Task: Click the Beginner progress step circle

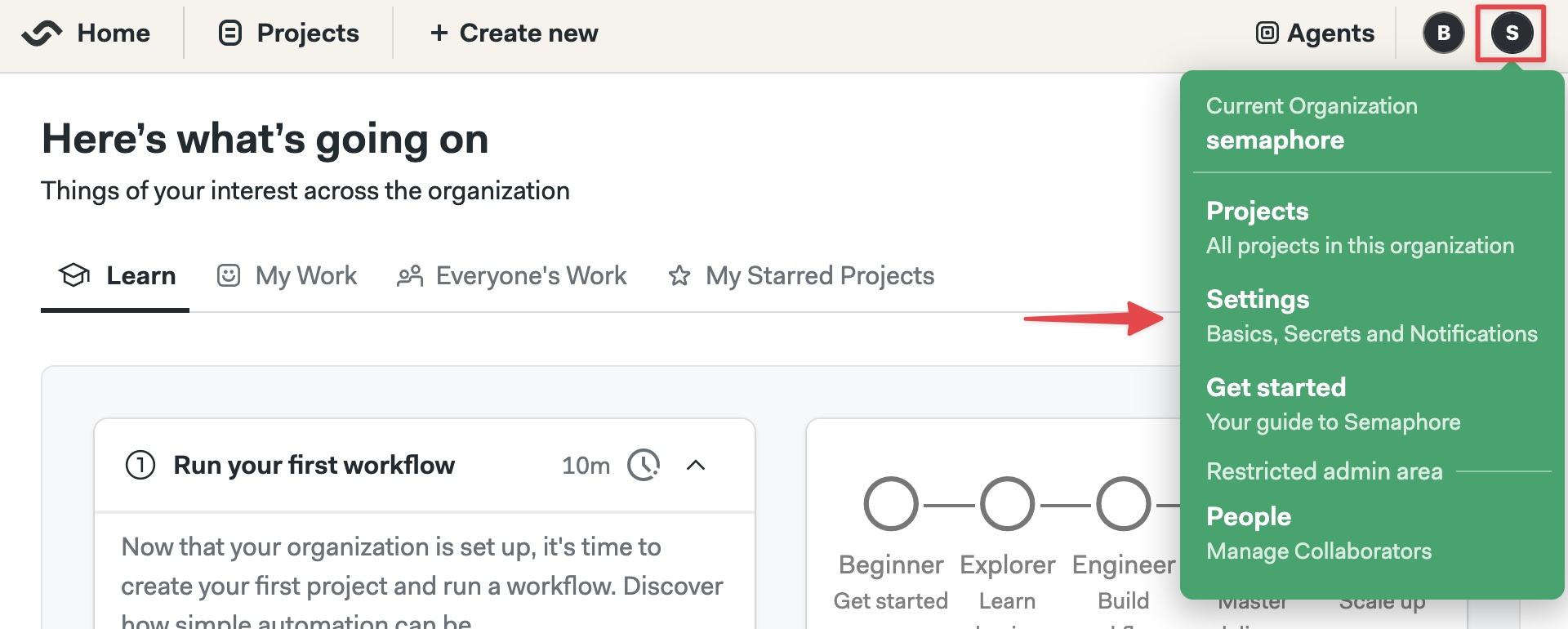Action: coord(891,505)
